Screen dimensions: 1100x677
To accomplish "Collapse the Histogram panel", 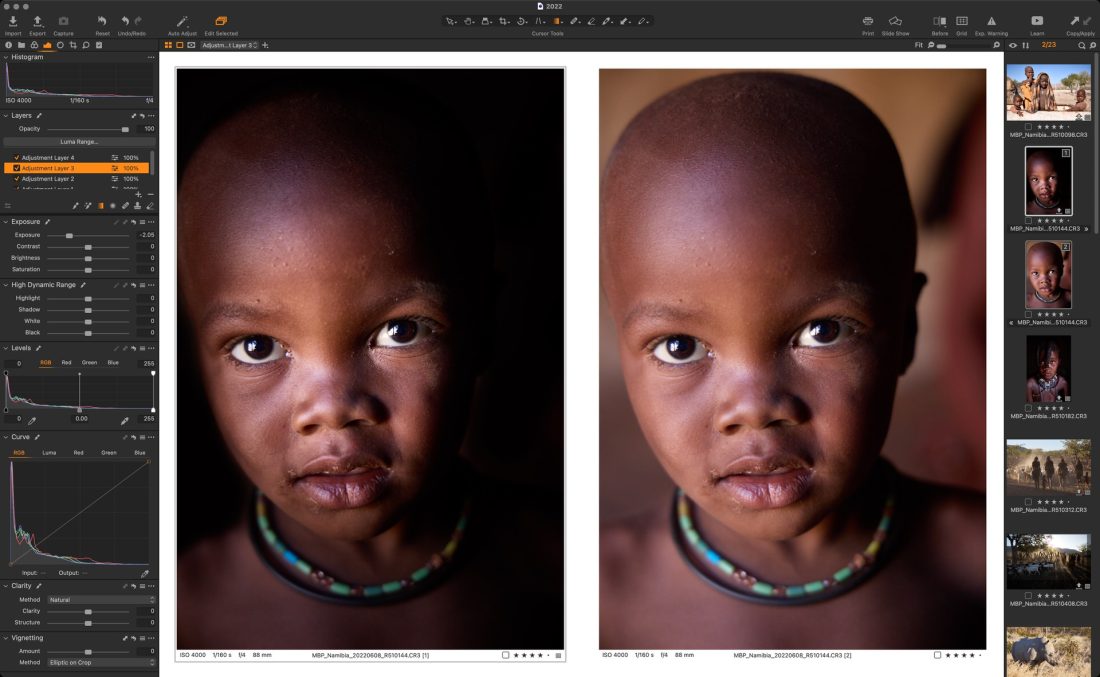I will coord(5,58).
